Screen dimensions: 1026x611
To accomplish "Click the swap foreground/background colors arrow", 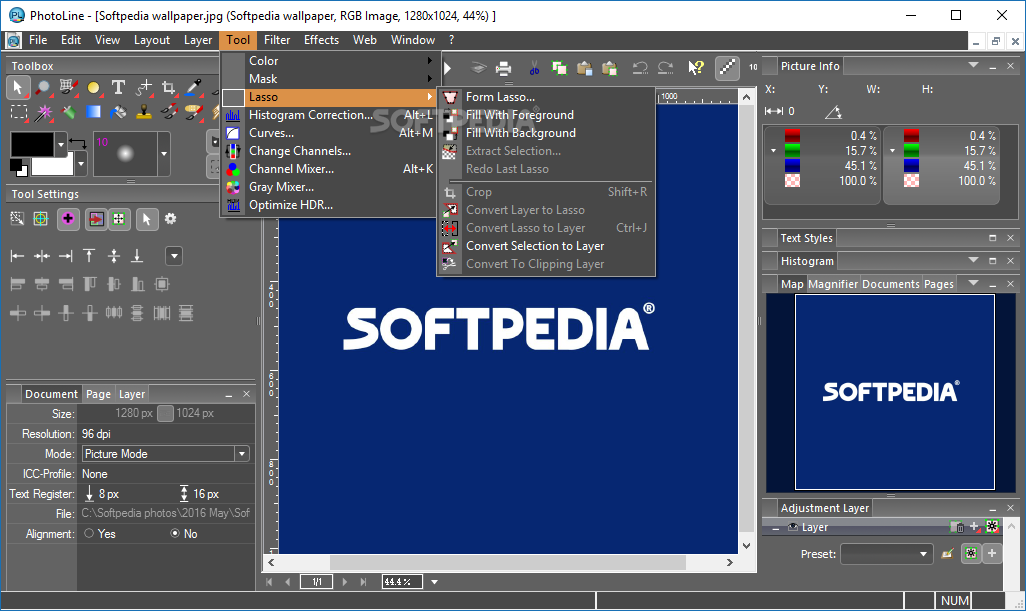I will coord(78,143).
